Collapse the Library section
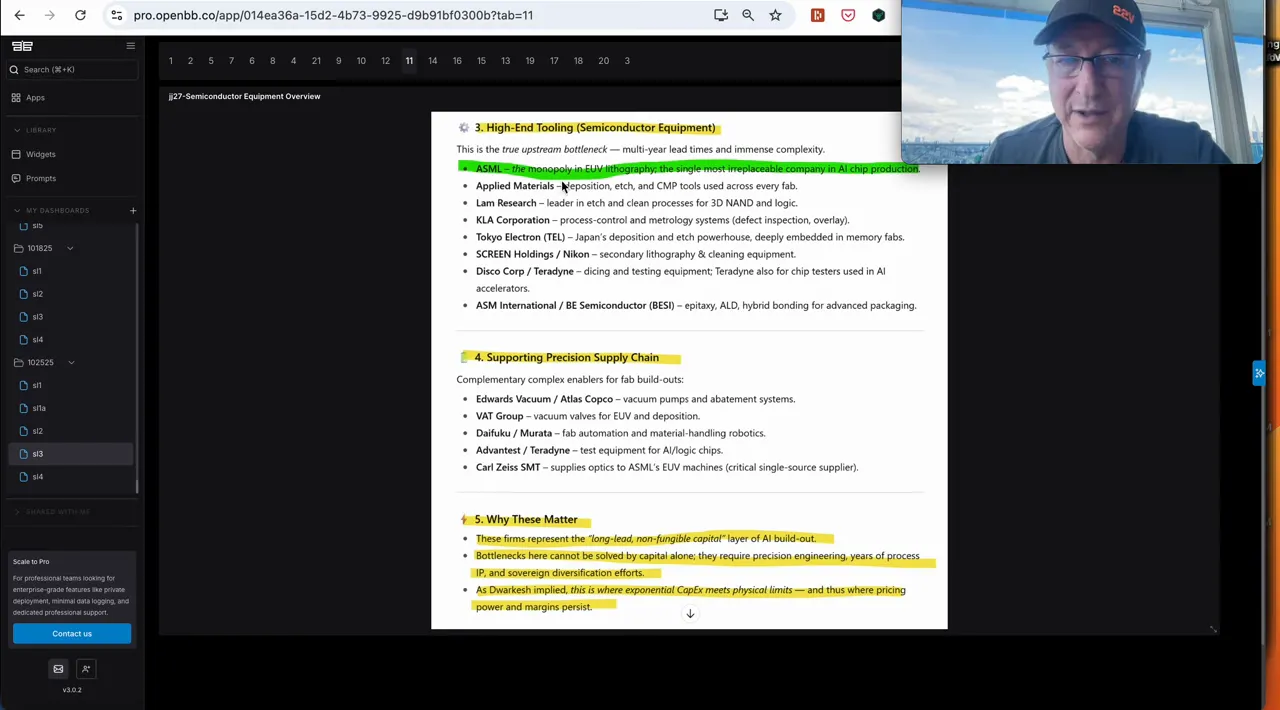The image size is (1280, 710). (x=17, y=130)
